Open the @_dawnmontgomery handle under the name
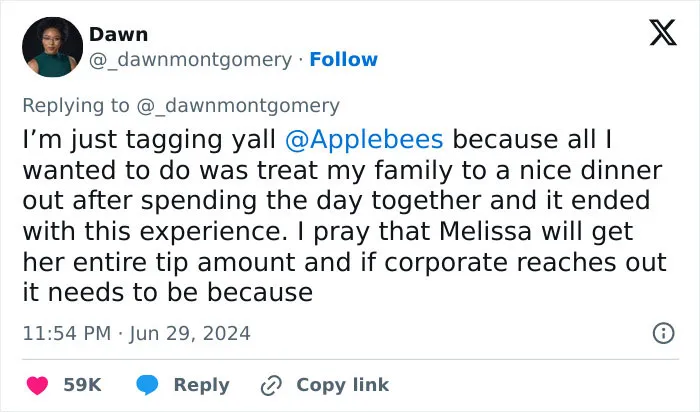The width and height of the screenshot is (700, 412). pyautogui.click(x=191, y=59)
